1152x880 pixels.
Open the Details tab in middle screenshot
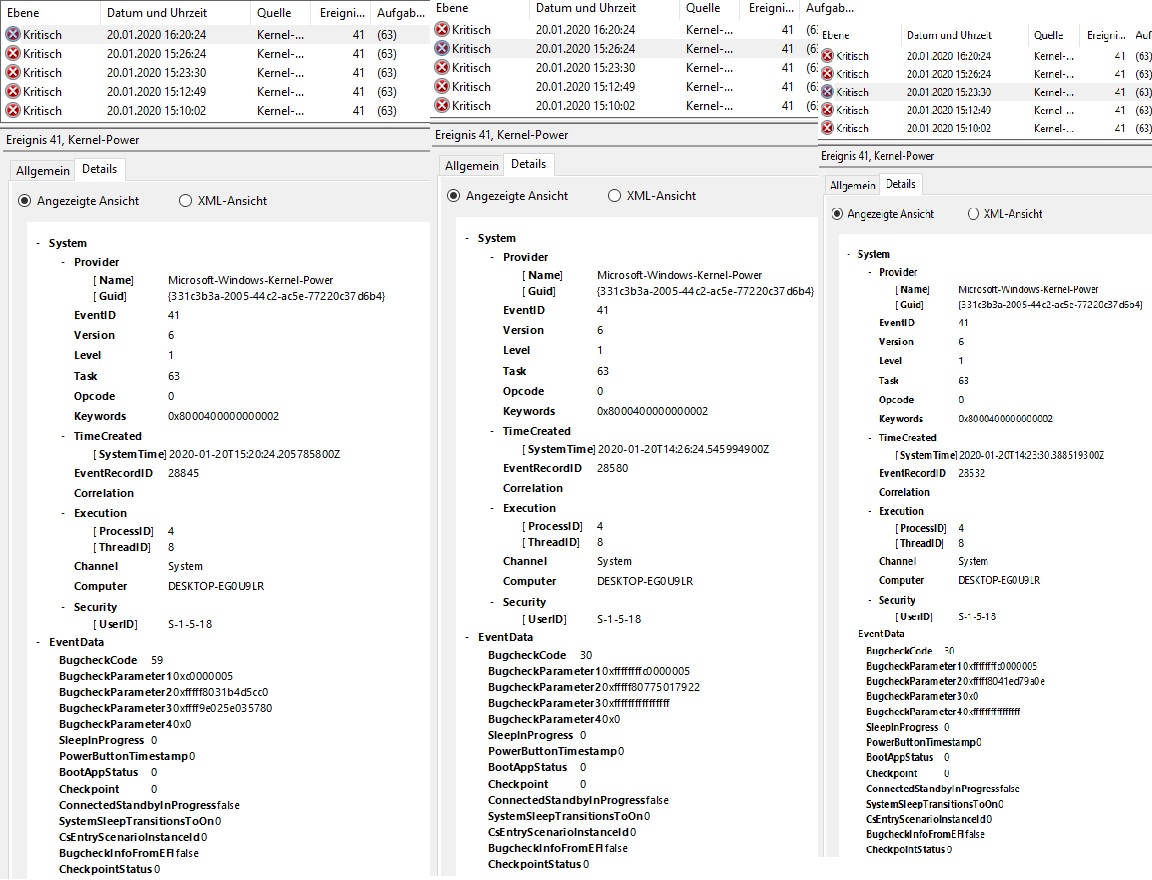(x=529, y=164)
